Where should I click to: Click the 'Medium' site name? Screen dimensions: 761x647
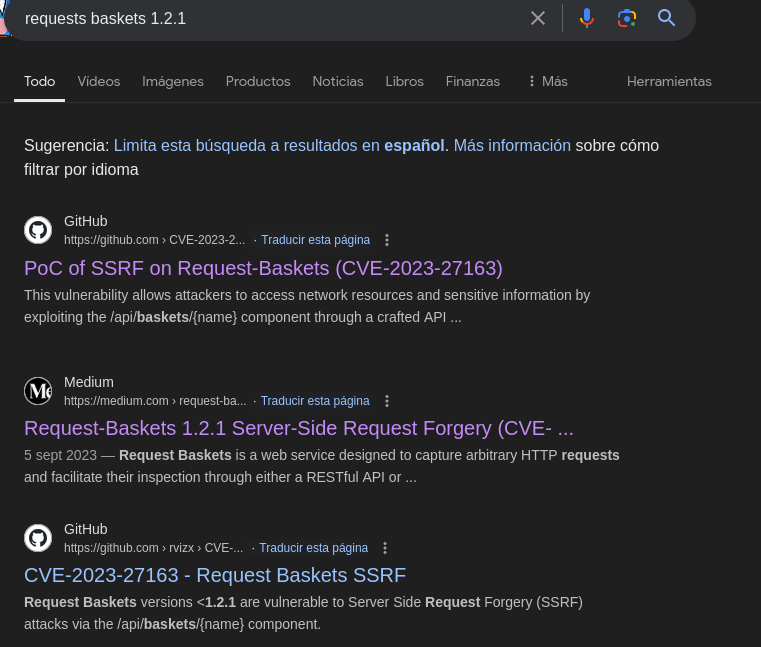89,382
